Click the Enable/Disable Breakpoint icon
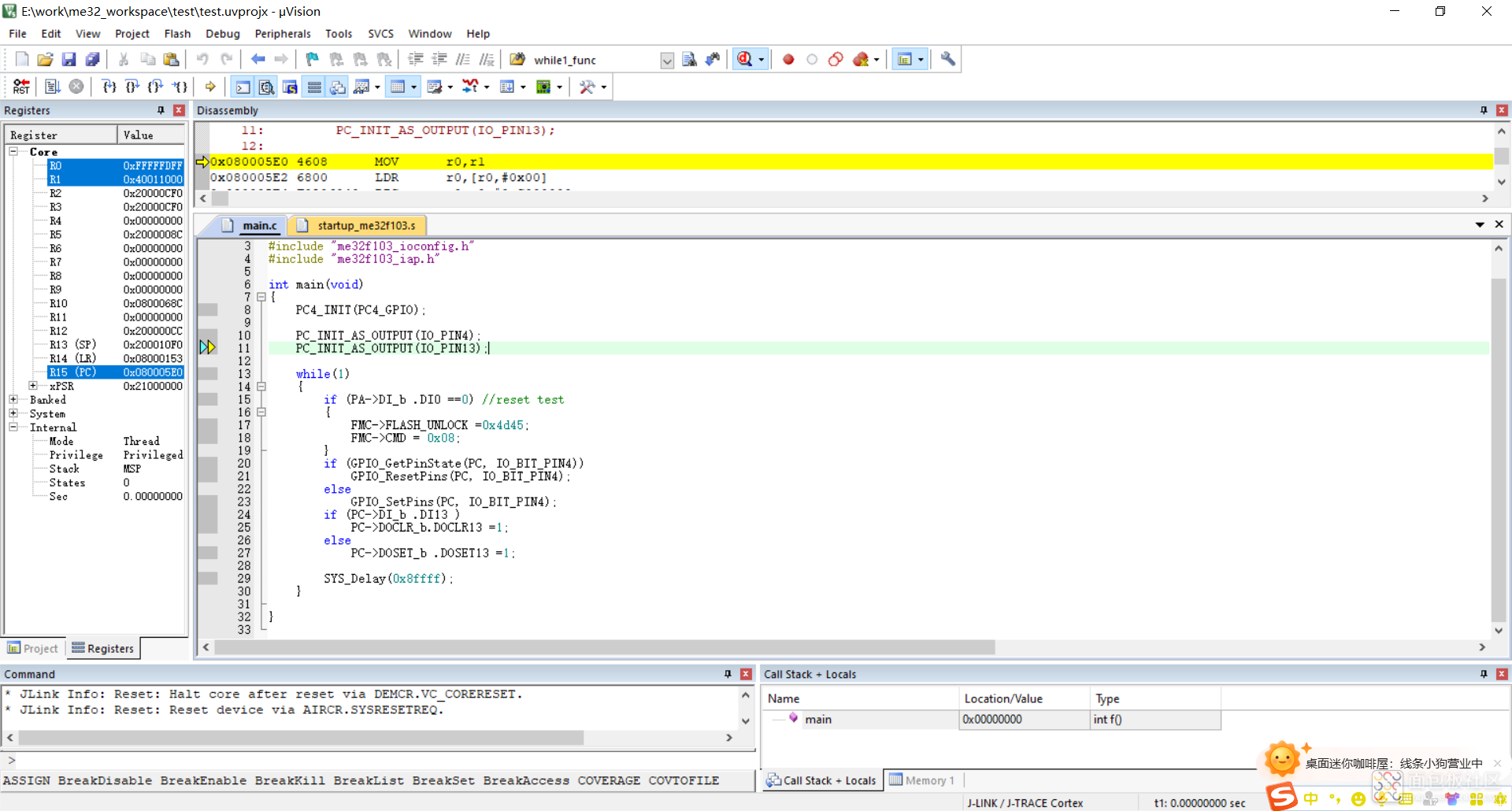This screenshot has width=1512, height=811. pyautogui.click(x=812, y=59)
